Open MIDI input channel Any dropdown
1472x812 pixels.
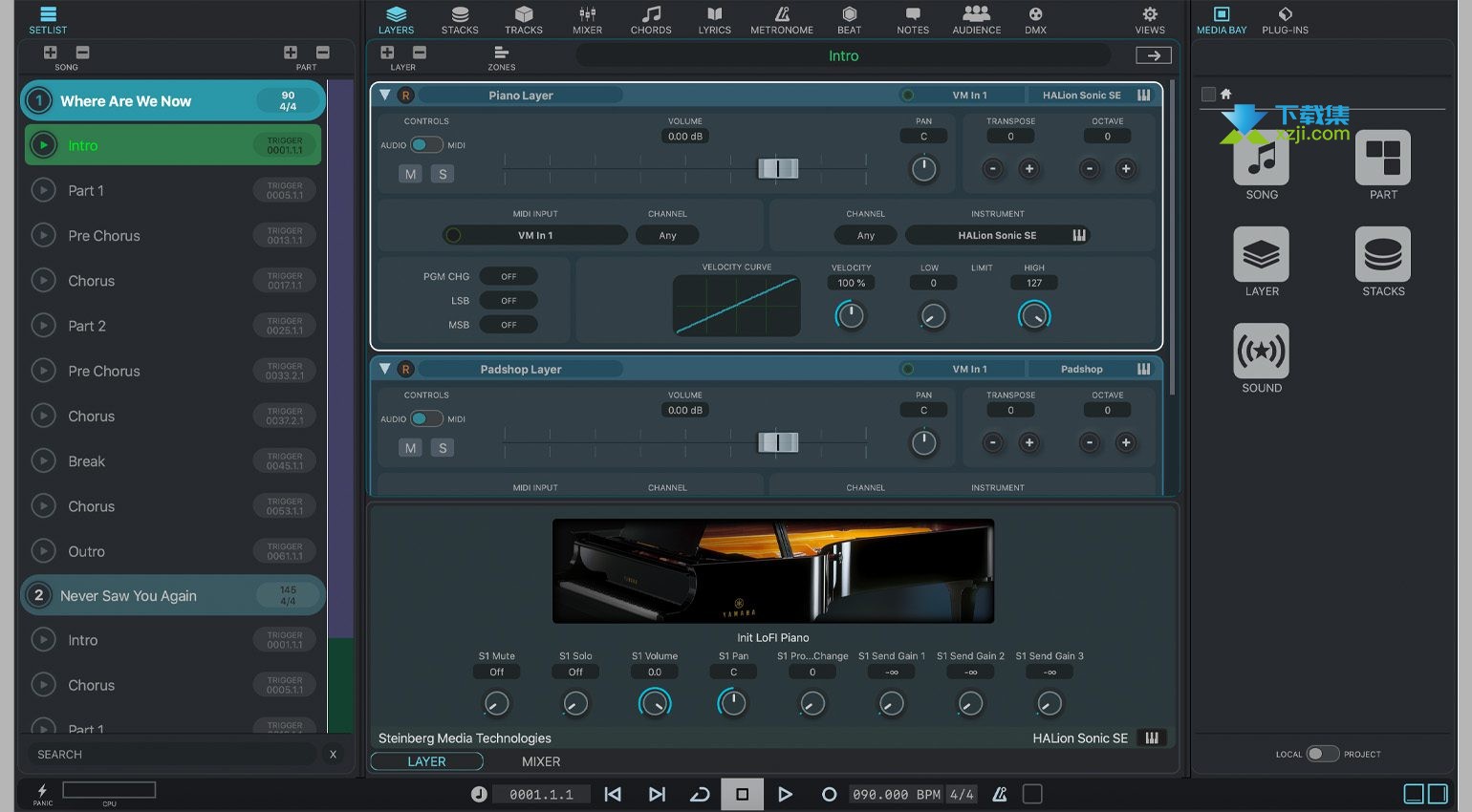pos(667,235)
